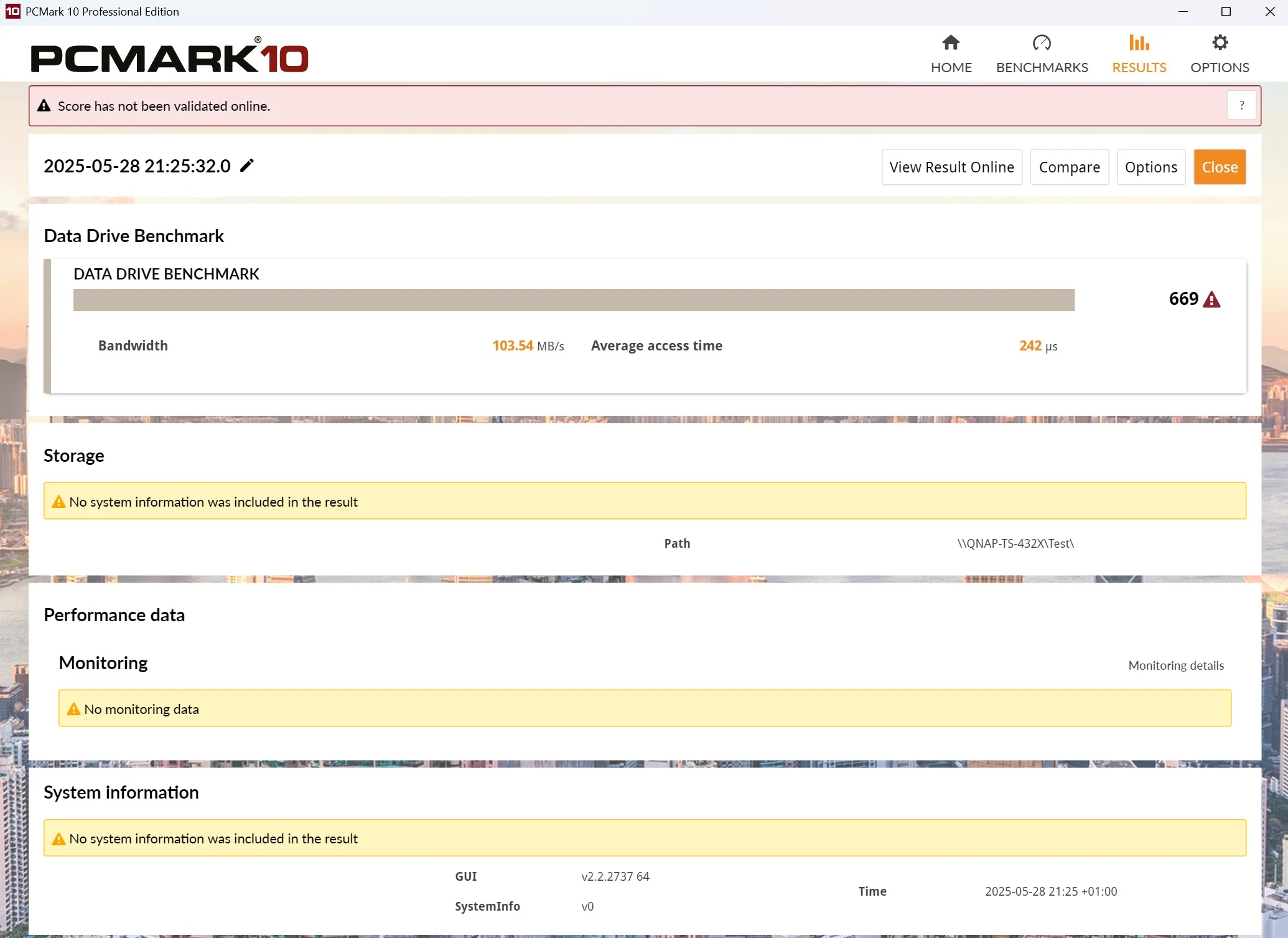Click GUI version v2.2.2737 64

point(615,876)
